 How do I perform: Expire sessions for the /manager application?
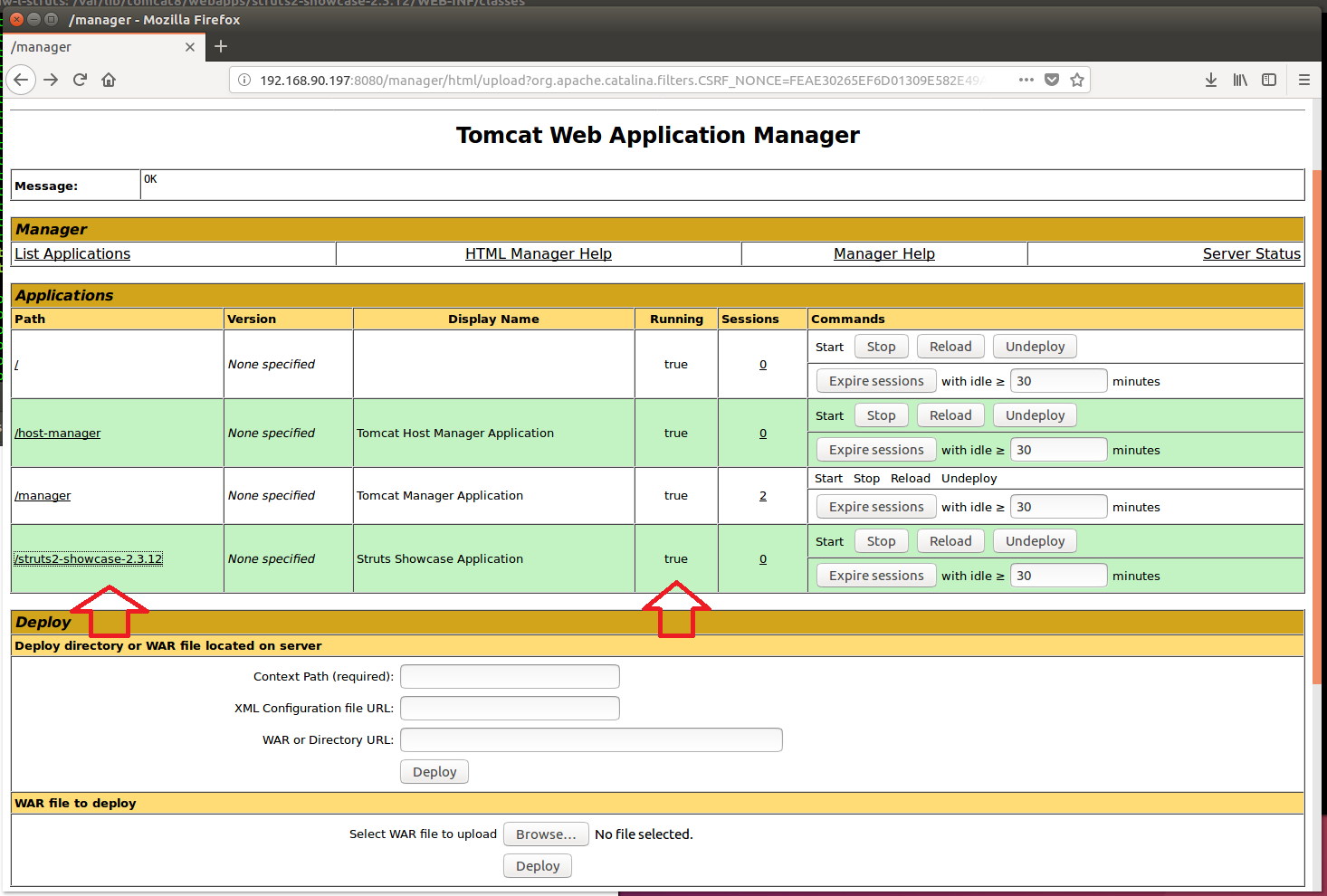(x=876, y=507)
